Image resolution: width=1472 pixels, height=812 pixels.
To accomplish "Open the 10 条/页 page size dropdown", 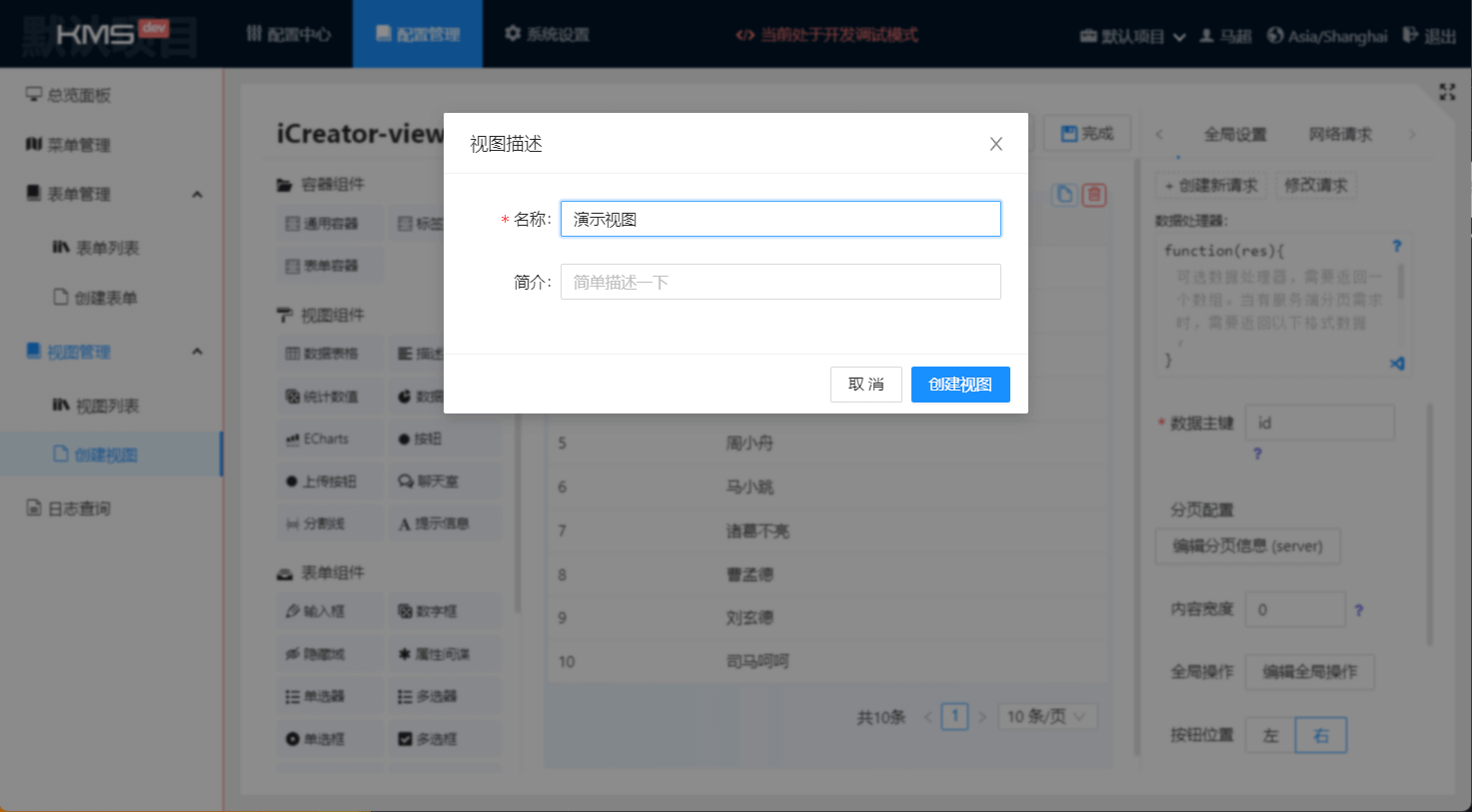I will (x=1046, y=716).
